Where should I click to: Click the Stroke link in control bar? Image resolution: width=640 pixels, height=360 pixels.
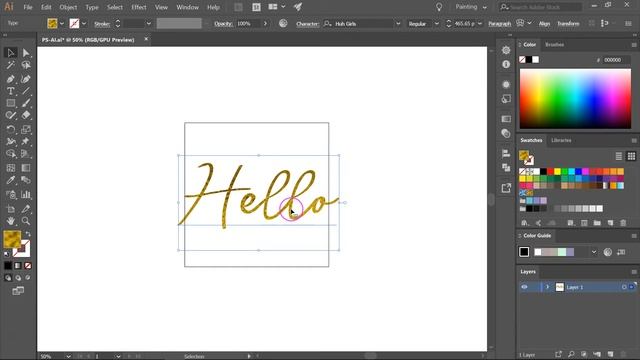102,24
